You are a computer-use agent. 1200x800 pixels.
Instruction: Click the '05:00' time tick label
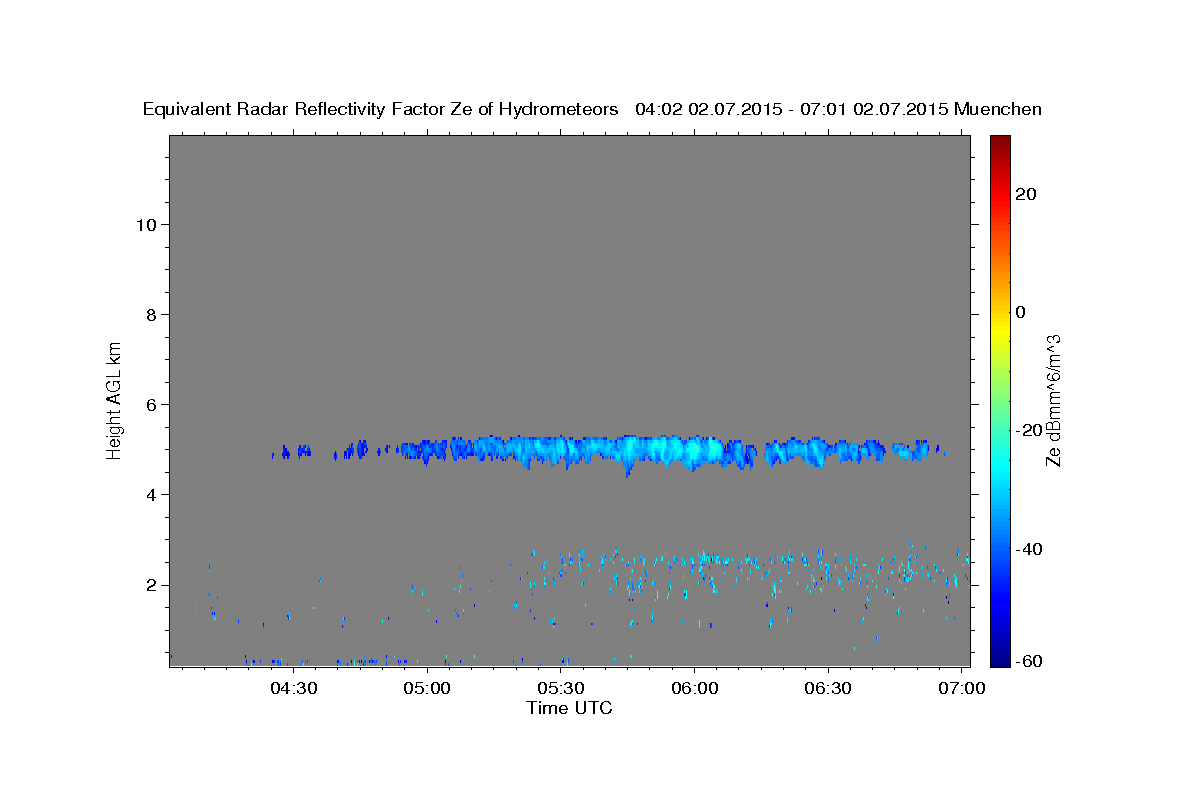pos(428,689)
